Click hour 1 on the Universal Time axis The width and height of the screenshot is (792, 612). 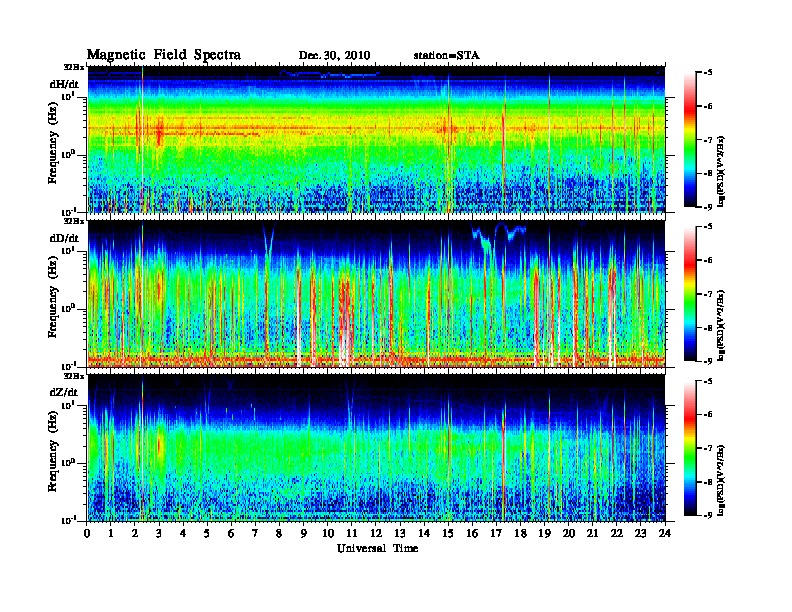[111, 533]
